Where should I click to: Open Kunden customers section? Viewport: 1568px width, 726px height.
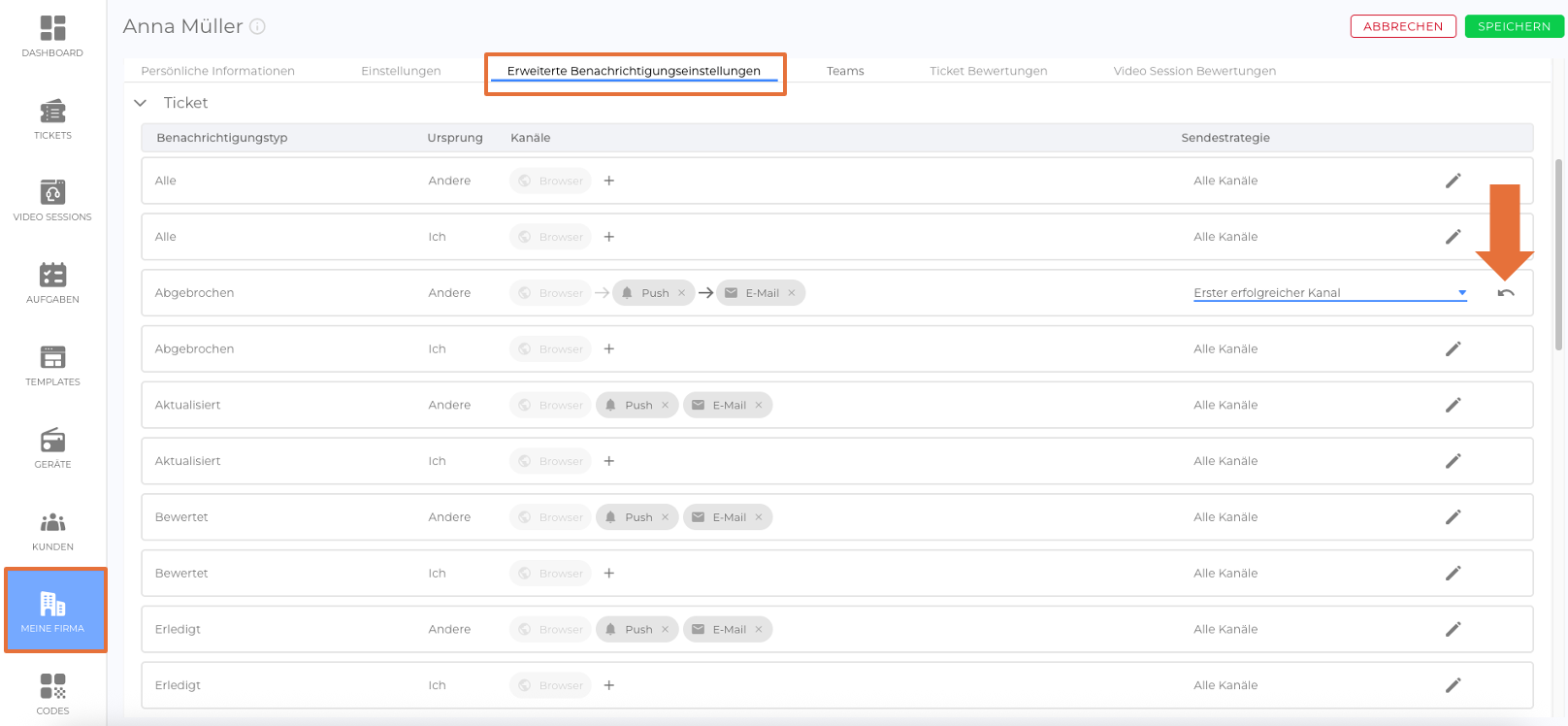click(52, 530)
